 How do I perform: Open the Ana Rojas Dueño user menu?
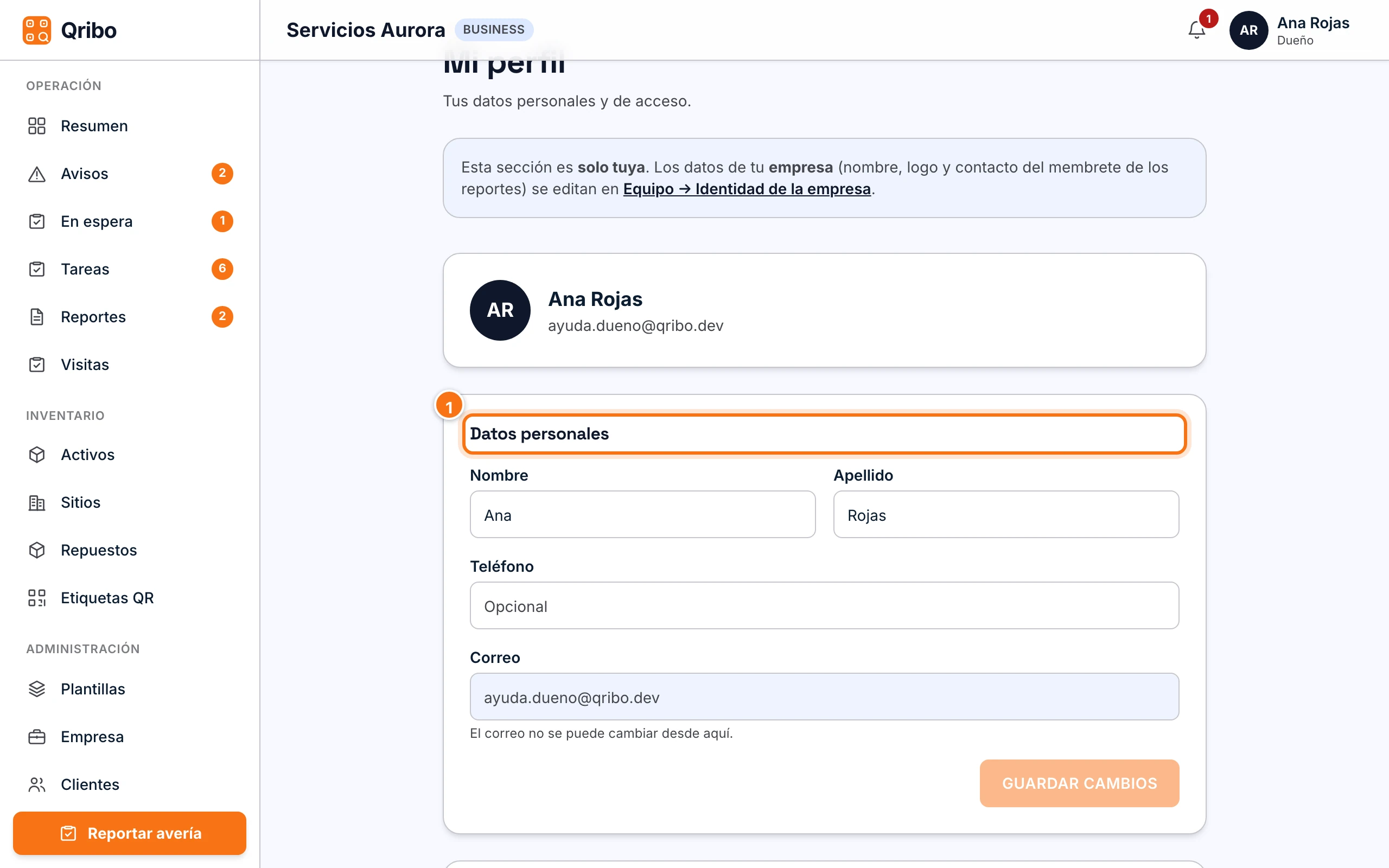tap(1290, 30)
